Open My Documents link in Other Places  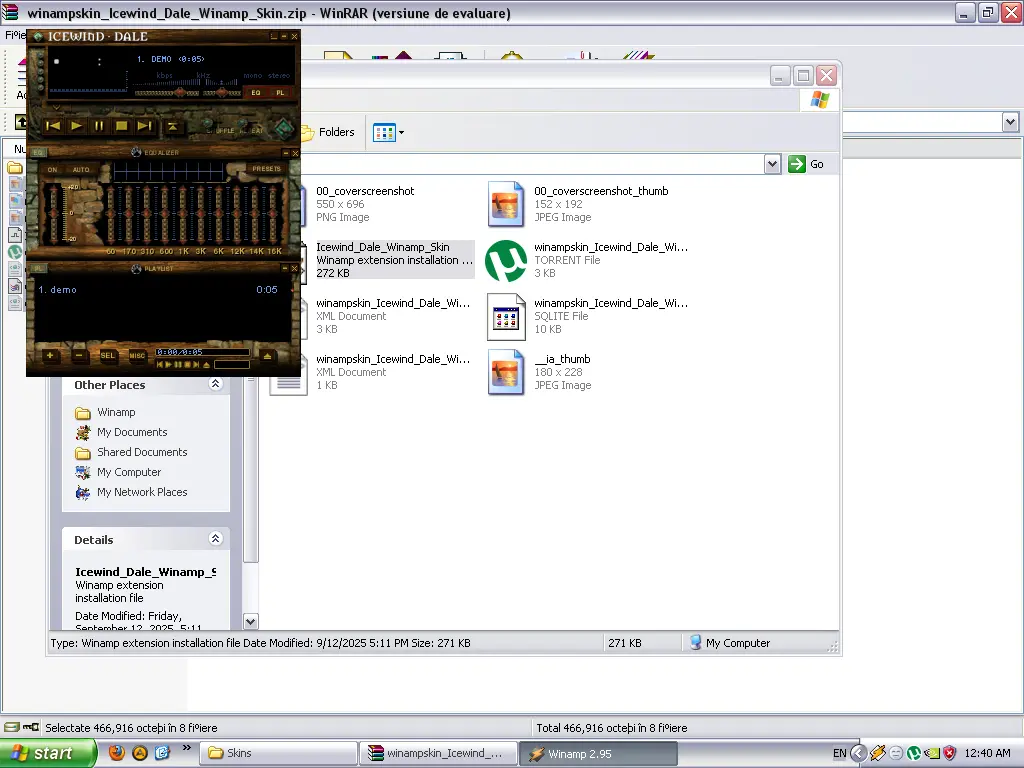pos(132,432)
